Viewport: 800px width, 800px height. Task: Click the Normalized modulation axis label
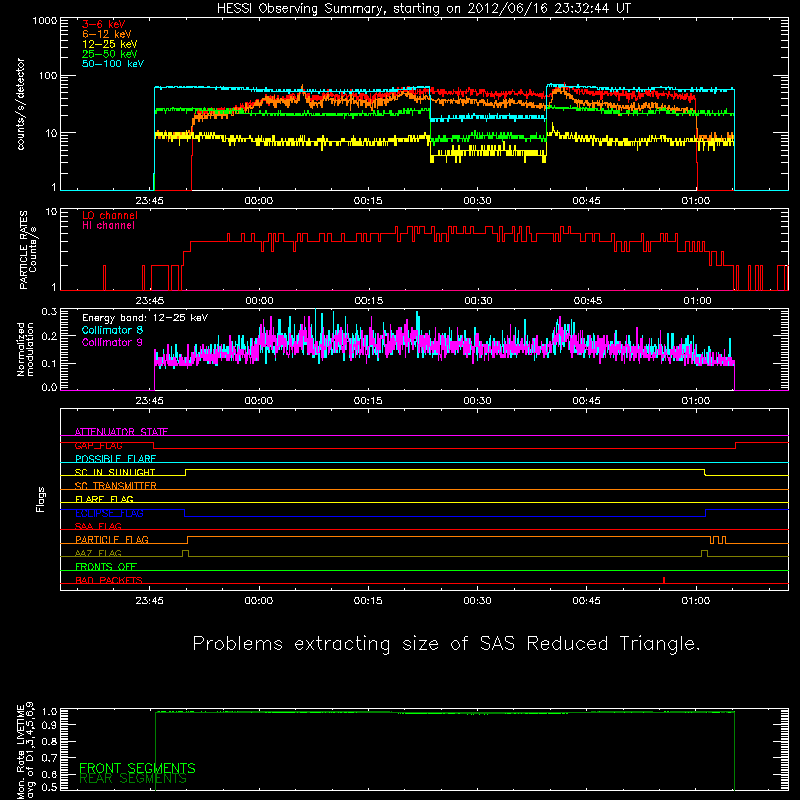tap(25, 349)
